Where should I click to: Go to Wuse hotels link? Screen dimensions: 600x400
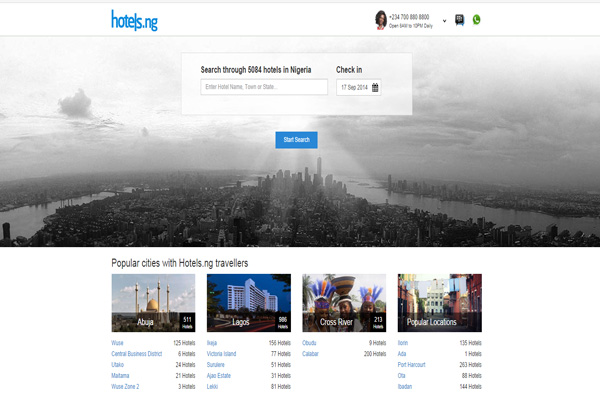point(118,343)
